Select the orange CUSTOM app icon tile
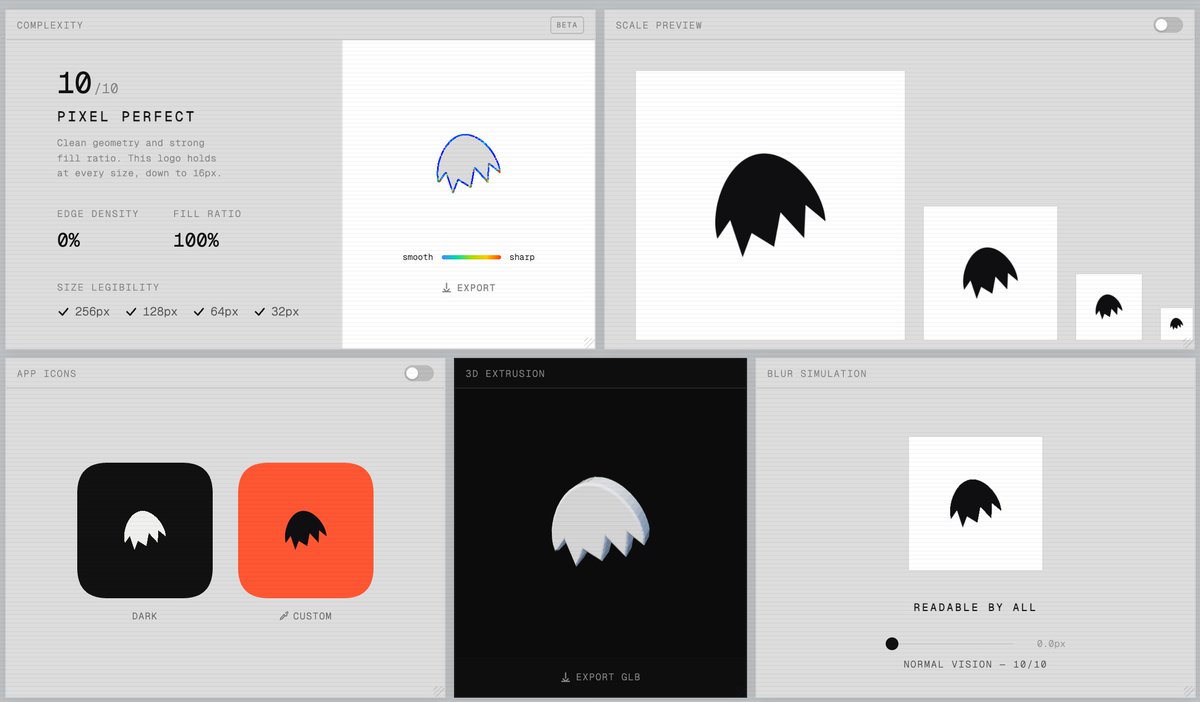The width and height of the screenshot is (1200, 702). (x=306, y=530)
